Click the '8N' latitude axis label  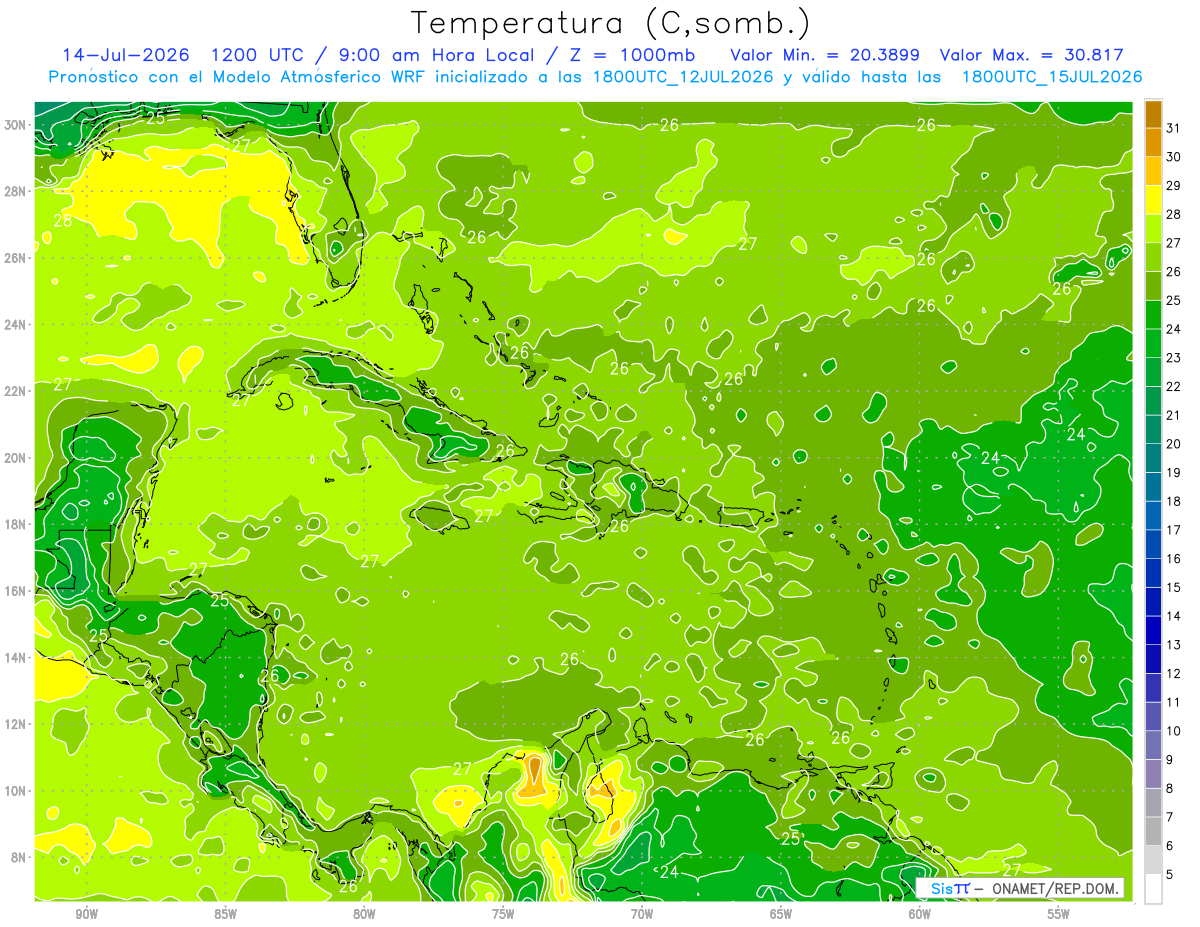pos(20,858)
